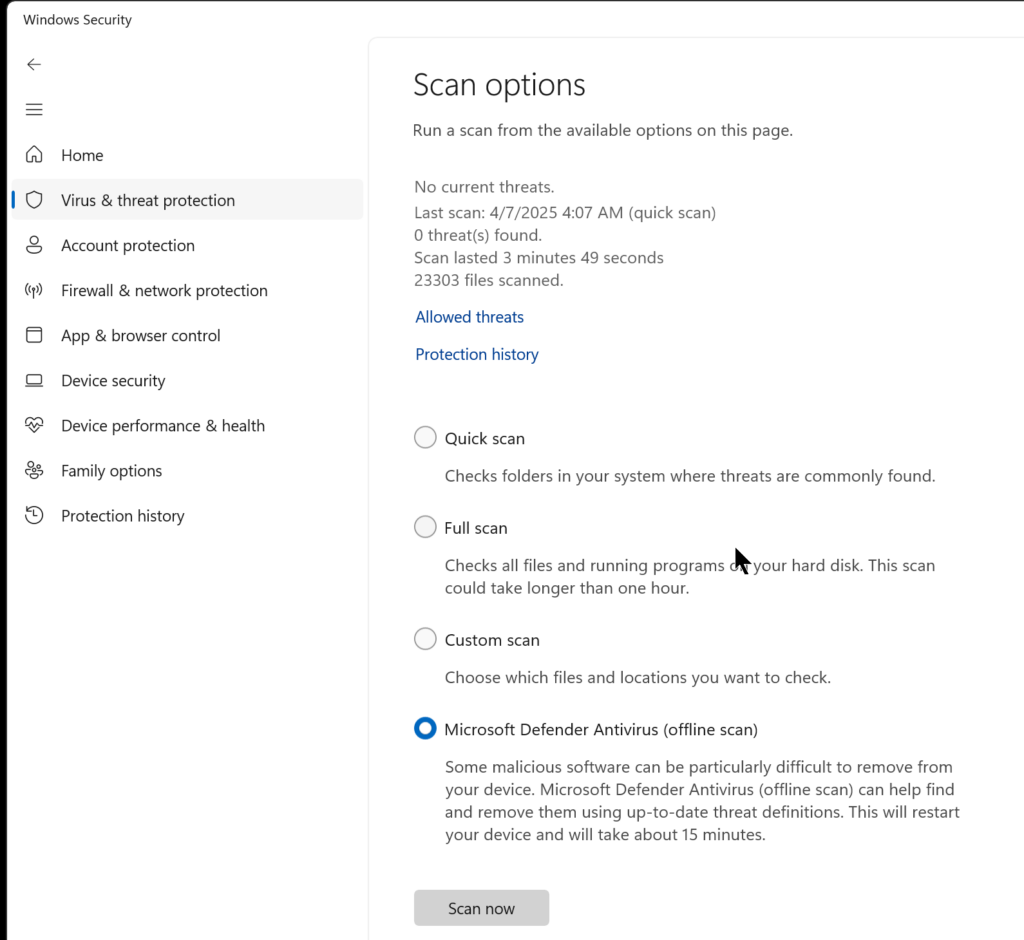Click the '0 threat(s) found.' text
Image resolution: width=1024 pixels, height=940 pixels.
point(478,235)
